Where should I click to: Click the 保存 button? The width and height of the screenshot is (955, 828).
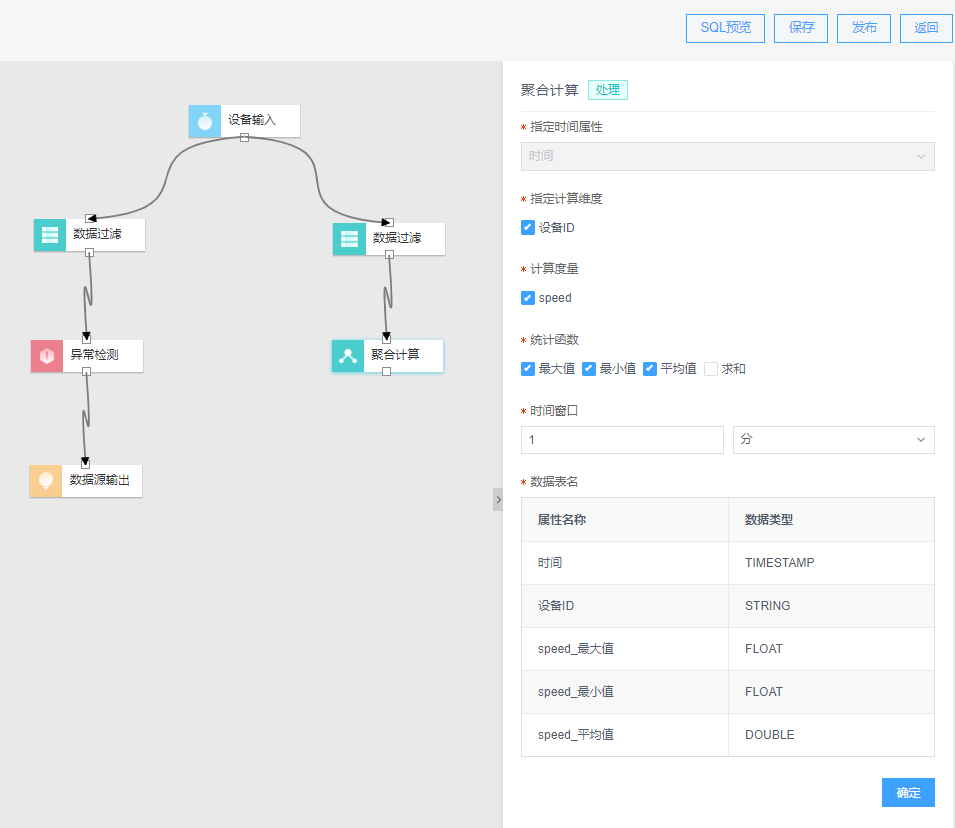click(801, 28)
